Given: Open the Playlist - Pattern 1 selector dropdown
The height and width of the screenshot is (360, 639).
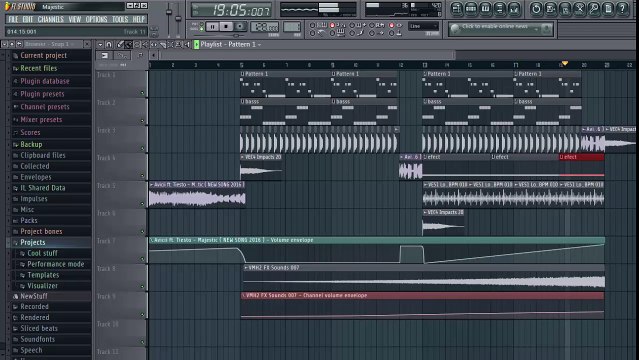Looking at the screenshot, I should [231, 44].
